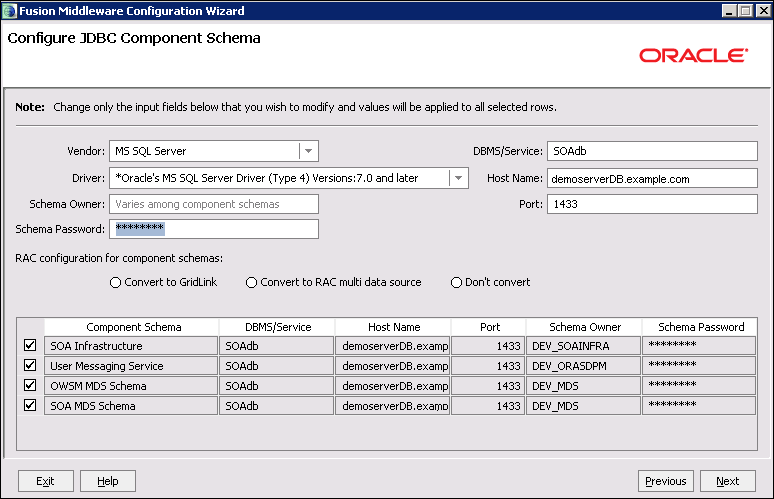Click password cell in SOA Infrastructure row
Viewport: 774px width, 499px height.
[699, 345]
